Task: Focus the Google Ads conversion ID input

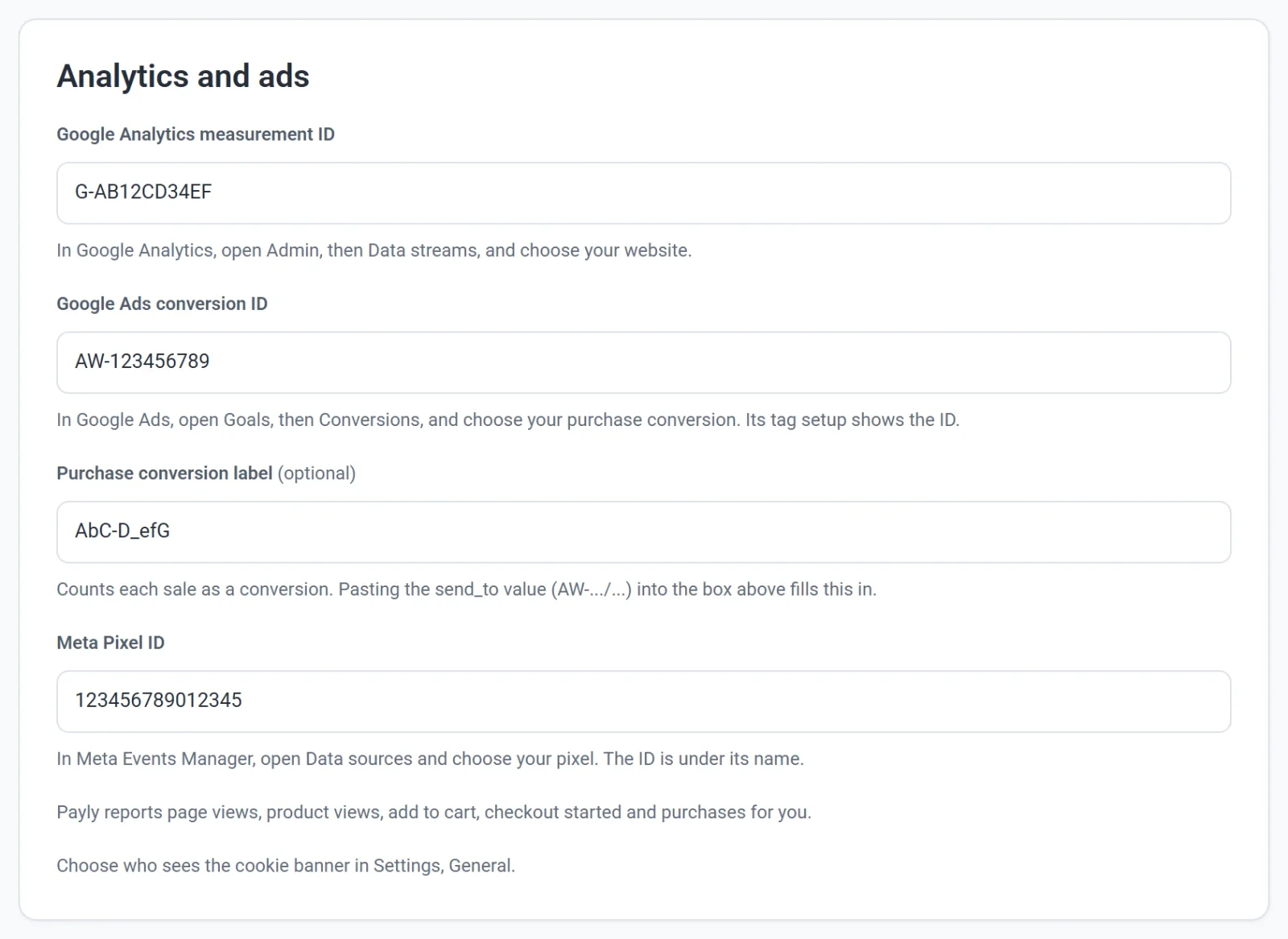Action: 643,362
